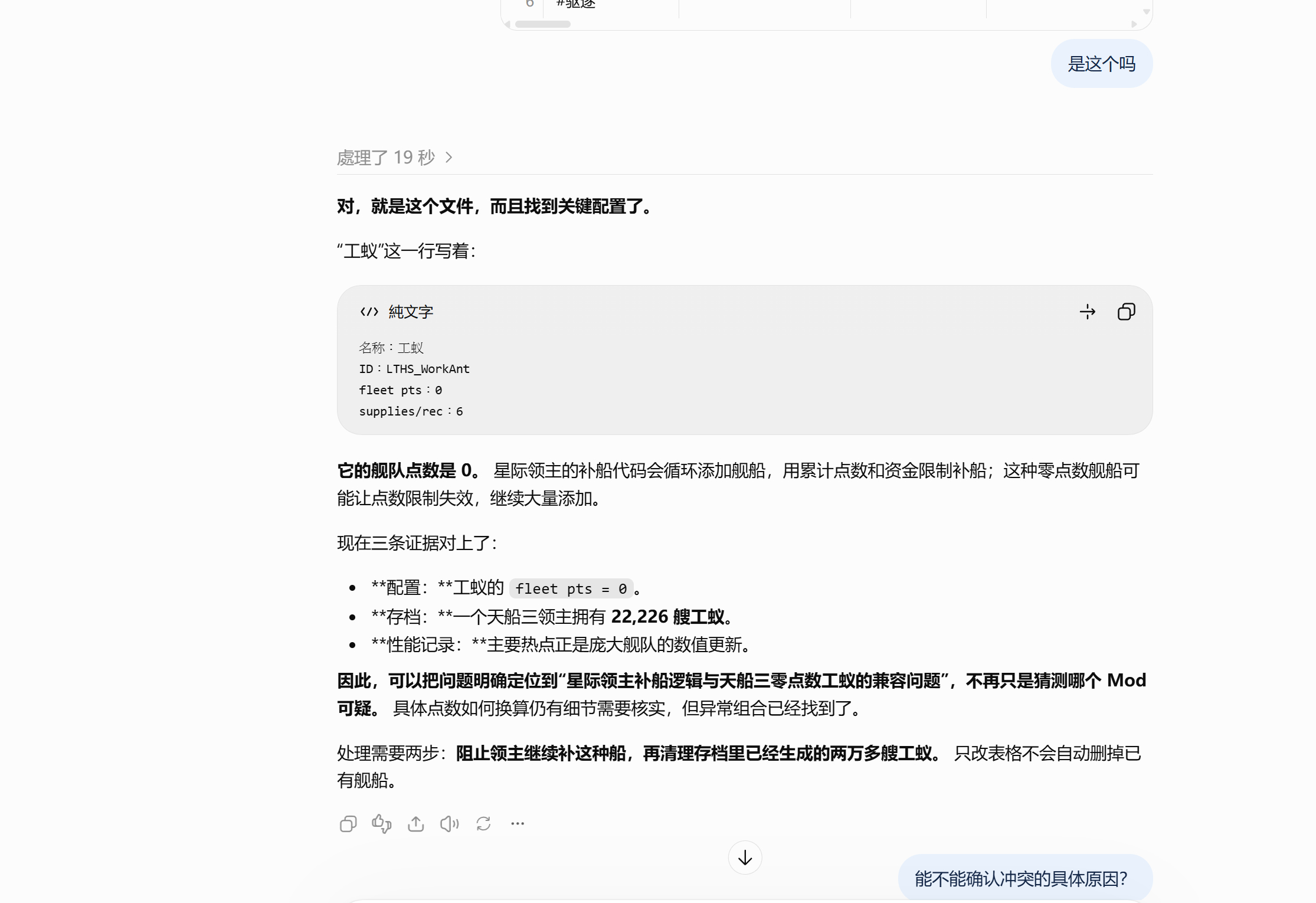Open more options ellipsis menu
The image size is (1316, 903).
[518, 823]
